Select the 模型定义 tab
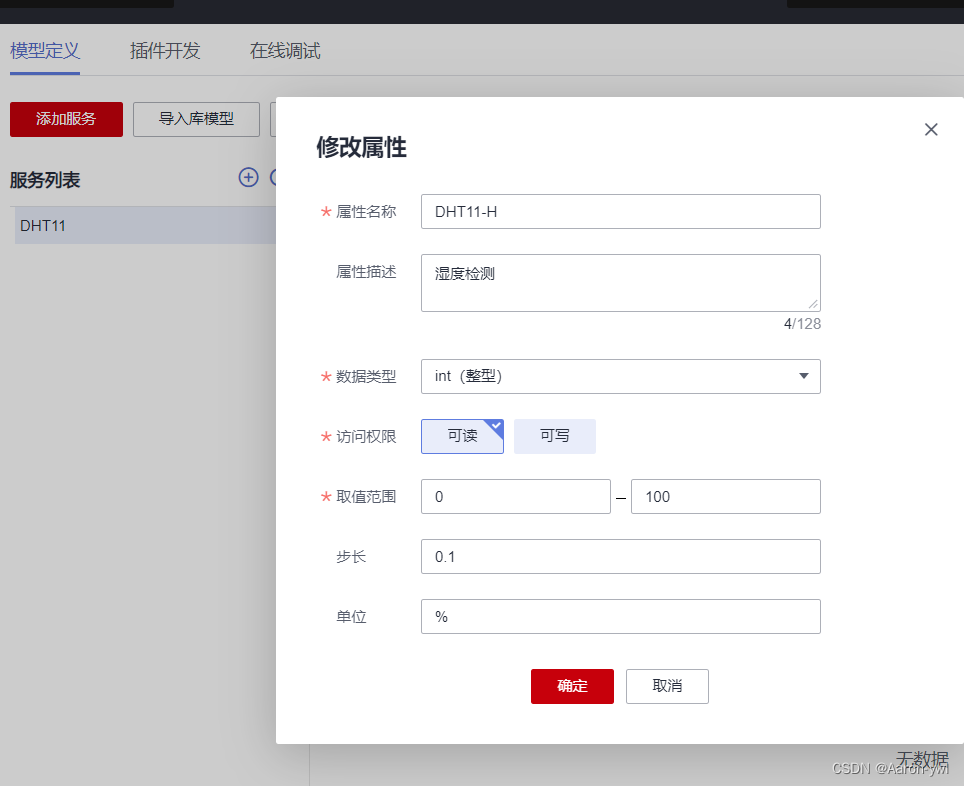The width and height of the screenshot is (964, 786). [44, 50]
